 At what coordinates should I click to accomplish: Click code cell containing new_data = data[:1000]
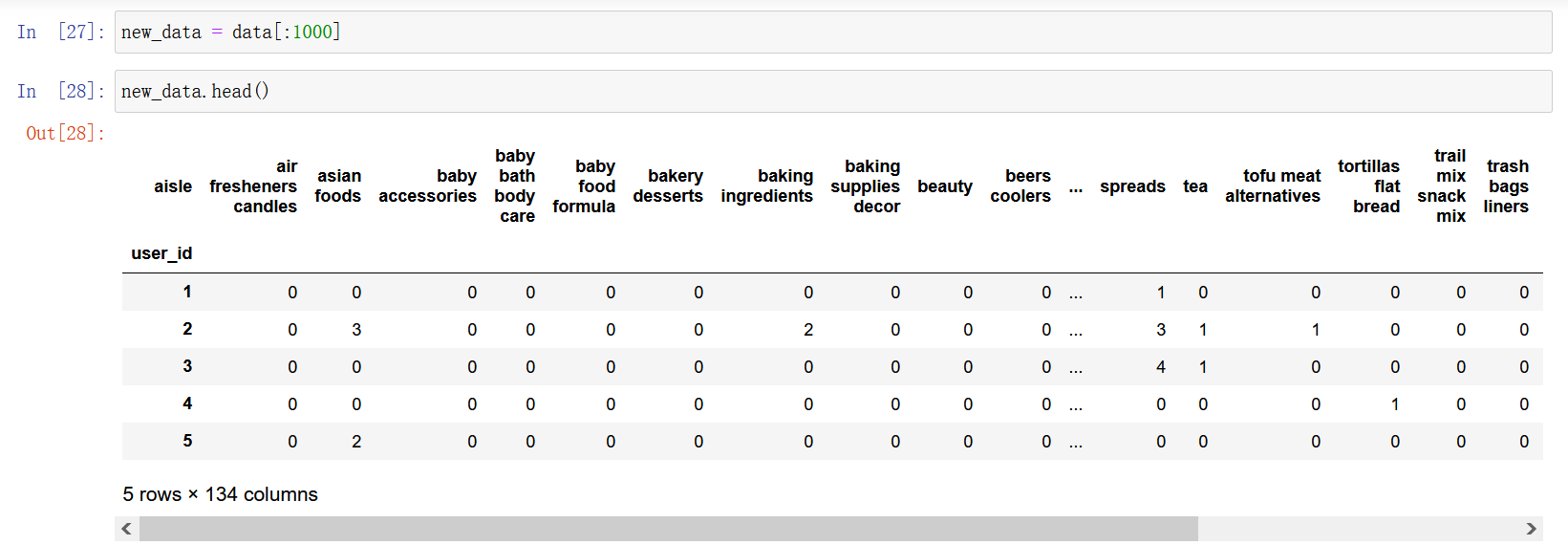[833, 33]
